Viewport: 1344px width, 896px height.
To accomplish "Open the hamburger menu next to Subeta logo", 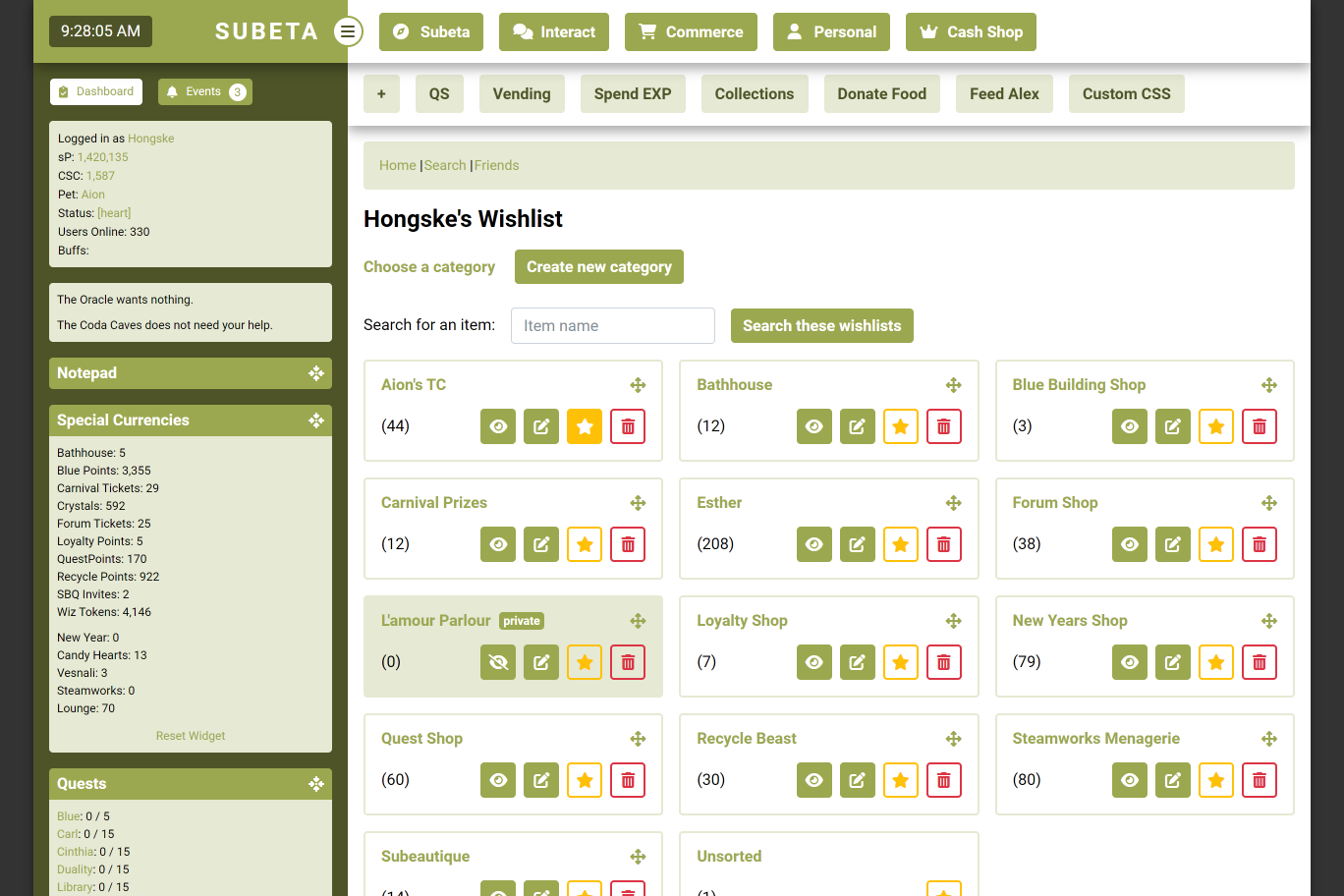I will point(348,31).
